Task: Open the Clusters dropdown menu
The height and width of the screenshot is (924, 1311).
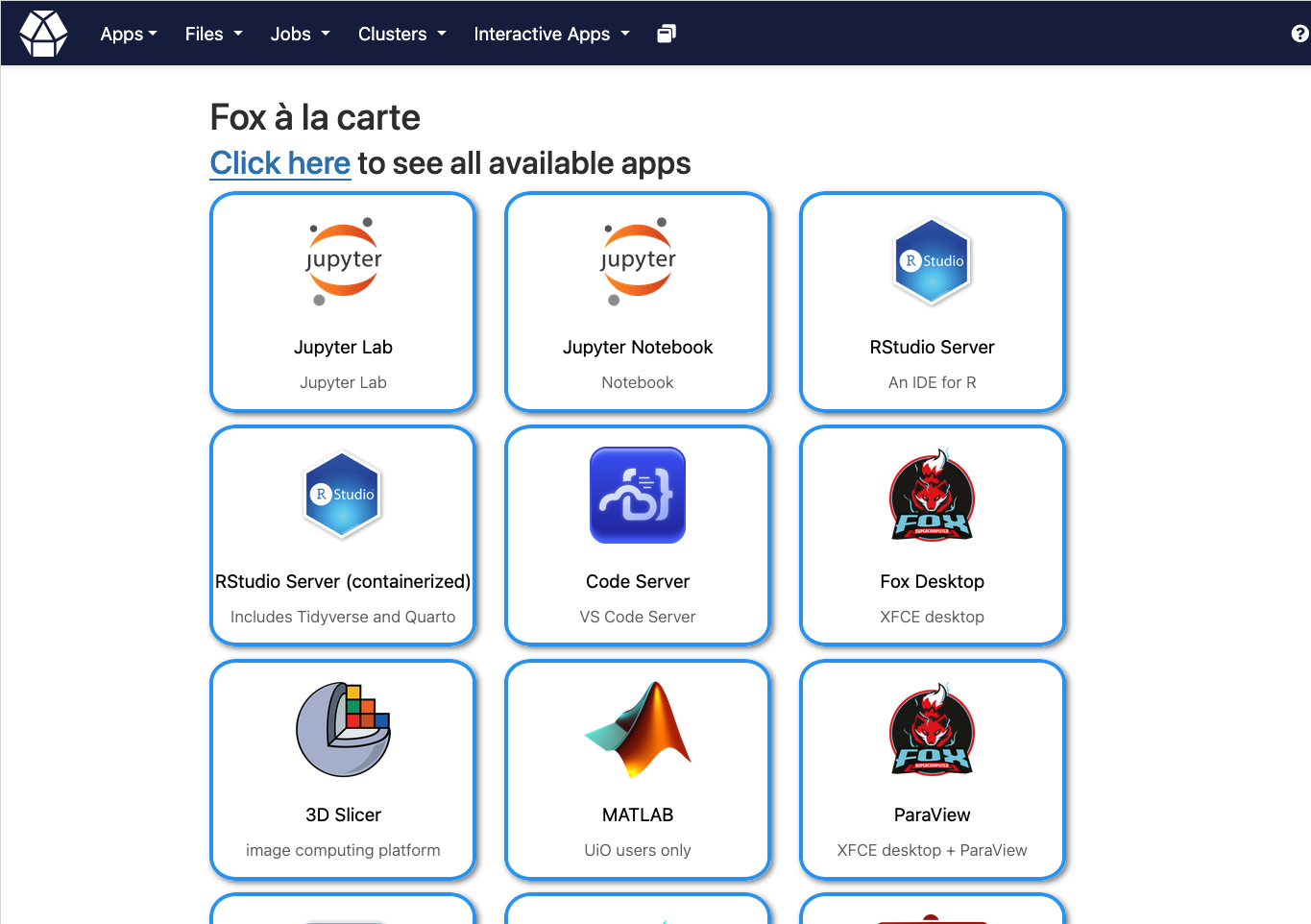Action: (402, 34)
